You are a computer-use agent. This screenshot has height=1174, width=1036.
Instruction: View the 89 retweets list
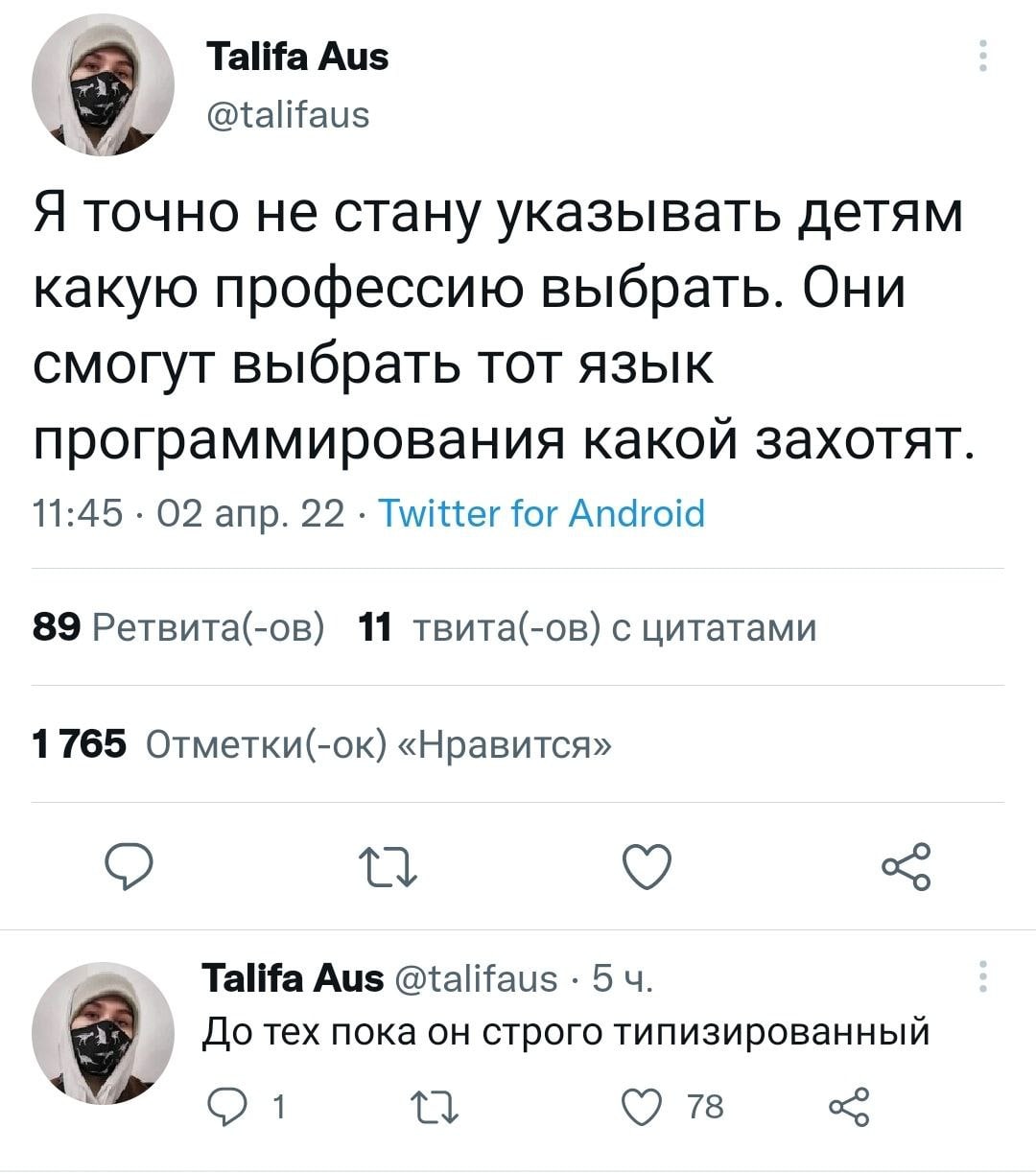pyautogui.click(x=178, y=628)
